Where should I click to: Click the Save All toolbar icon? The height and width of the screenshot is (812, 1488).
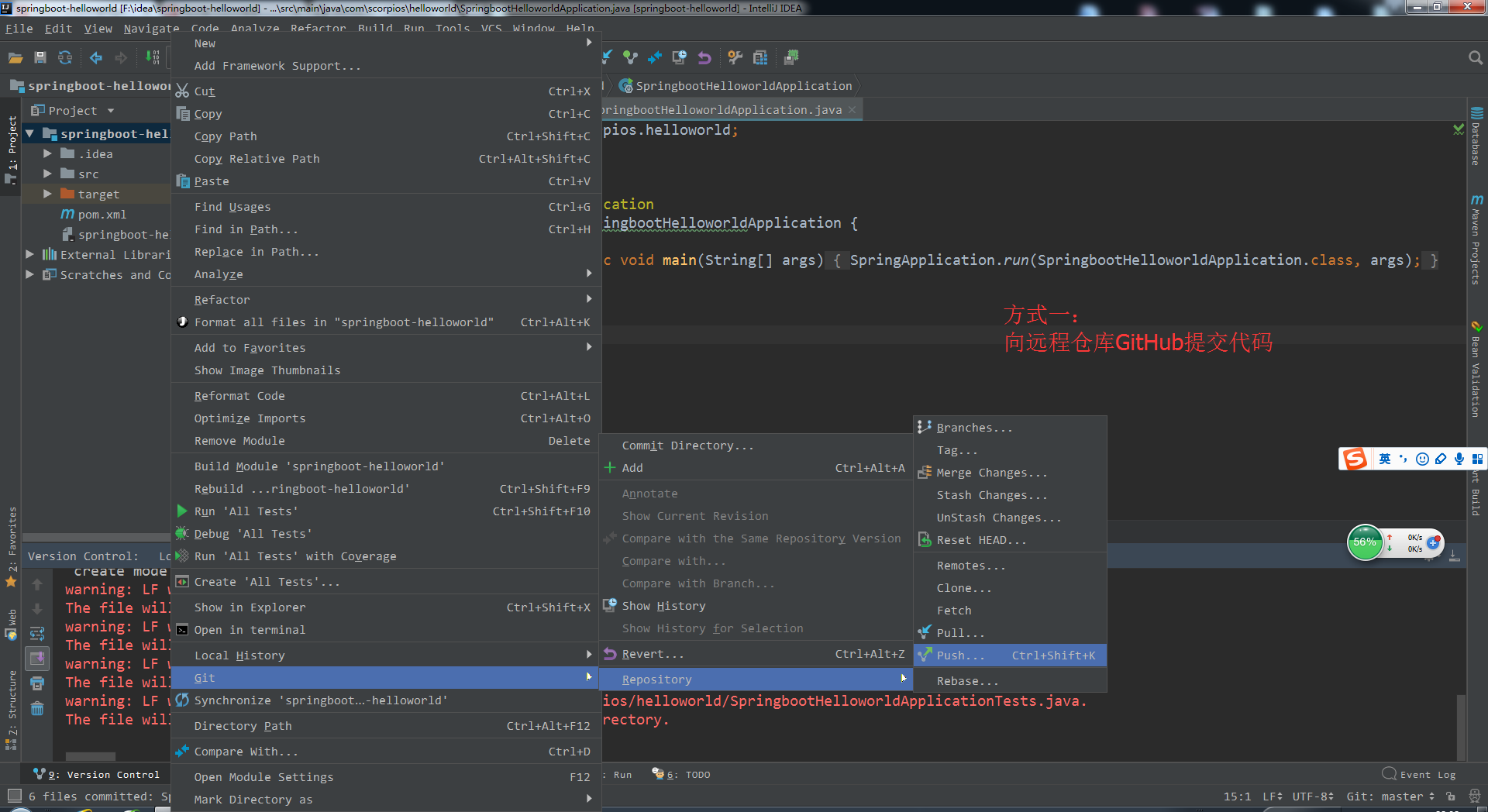click(x=40, y=57)
